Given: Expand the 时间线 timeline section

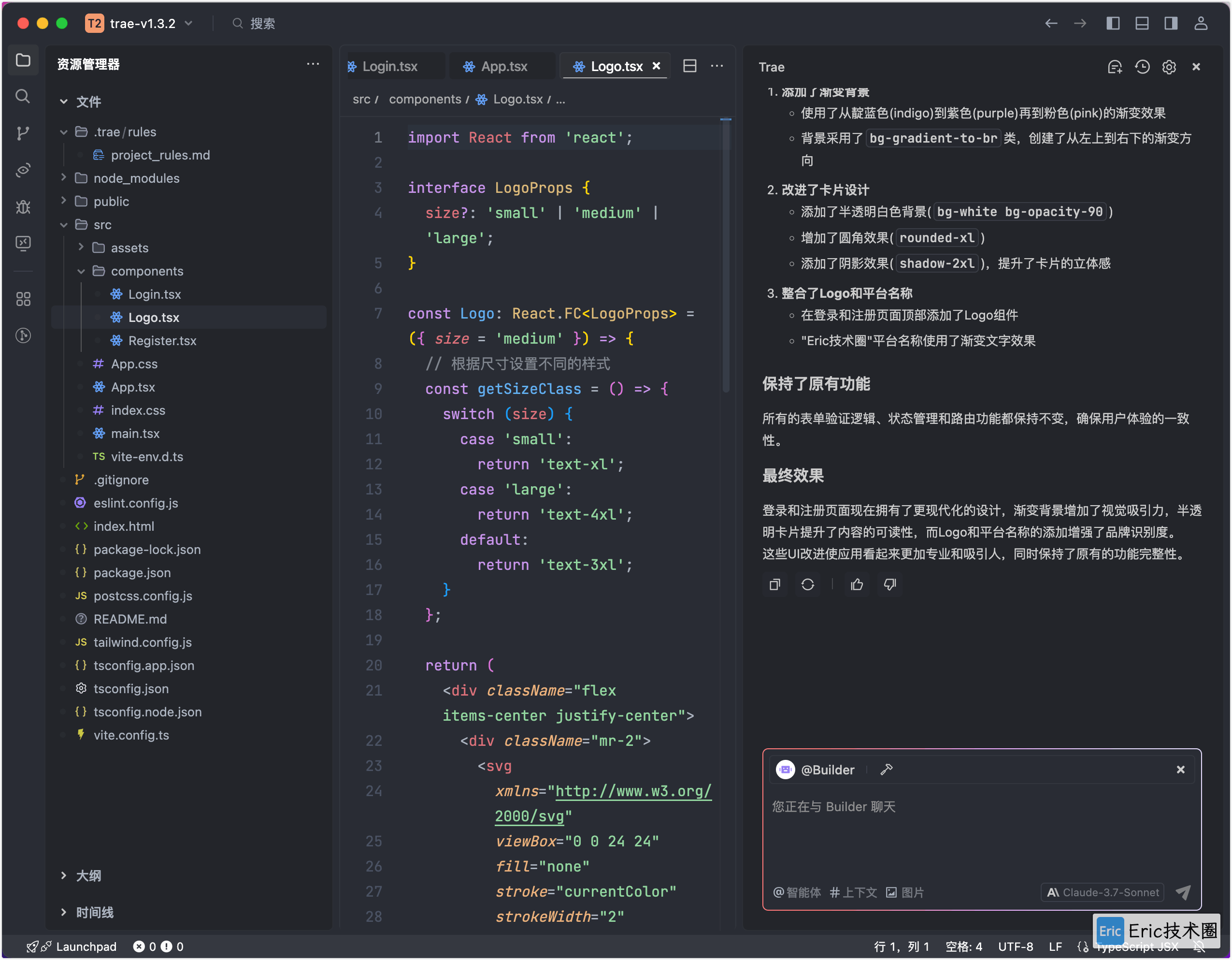Looking at the screenshot, I should click(64, 912).
